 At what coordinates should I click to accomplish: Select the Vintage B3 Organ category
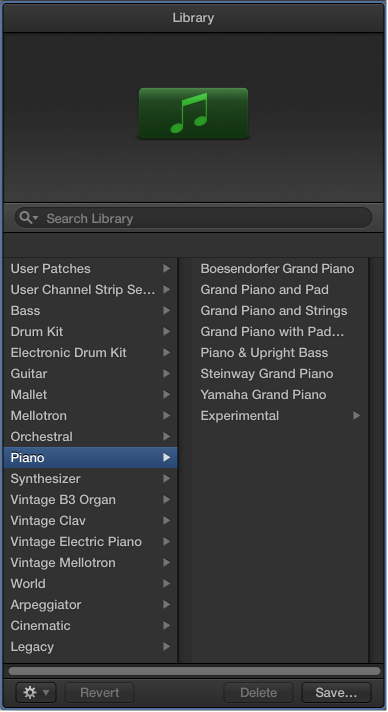tap(90, 499)
